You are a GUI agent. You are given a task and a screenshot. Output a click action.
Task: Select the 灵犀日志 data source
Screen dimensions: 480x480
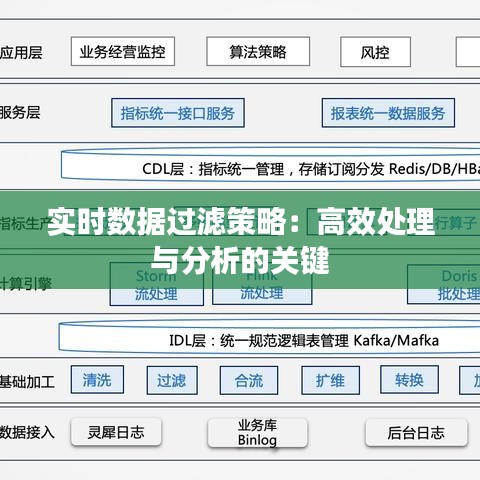[116, 432]
